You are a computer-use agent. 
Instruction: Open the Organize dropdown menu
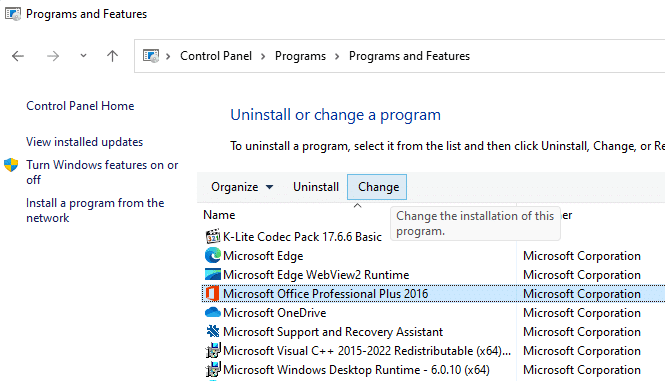(242, 187)
